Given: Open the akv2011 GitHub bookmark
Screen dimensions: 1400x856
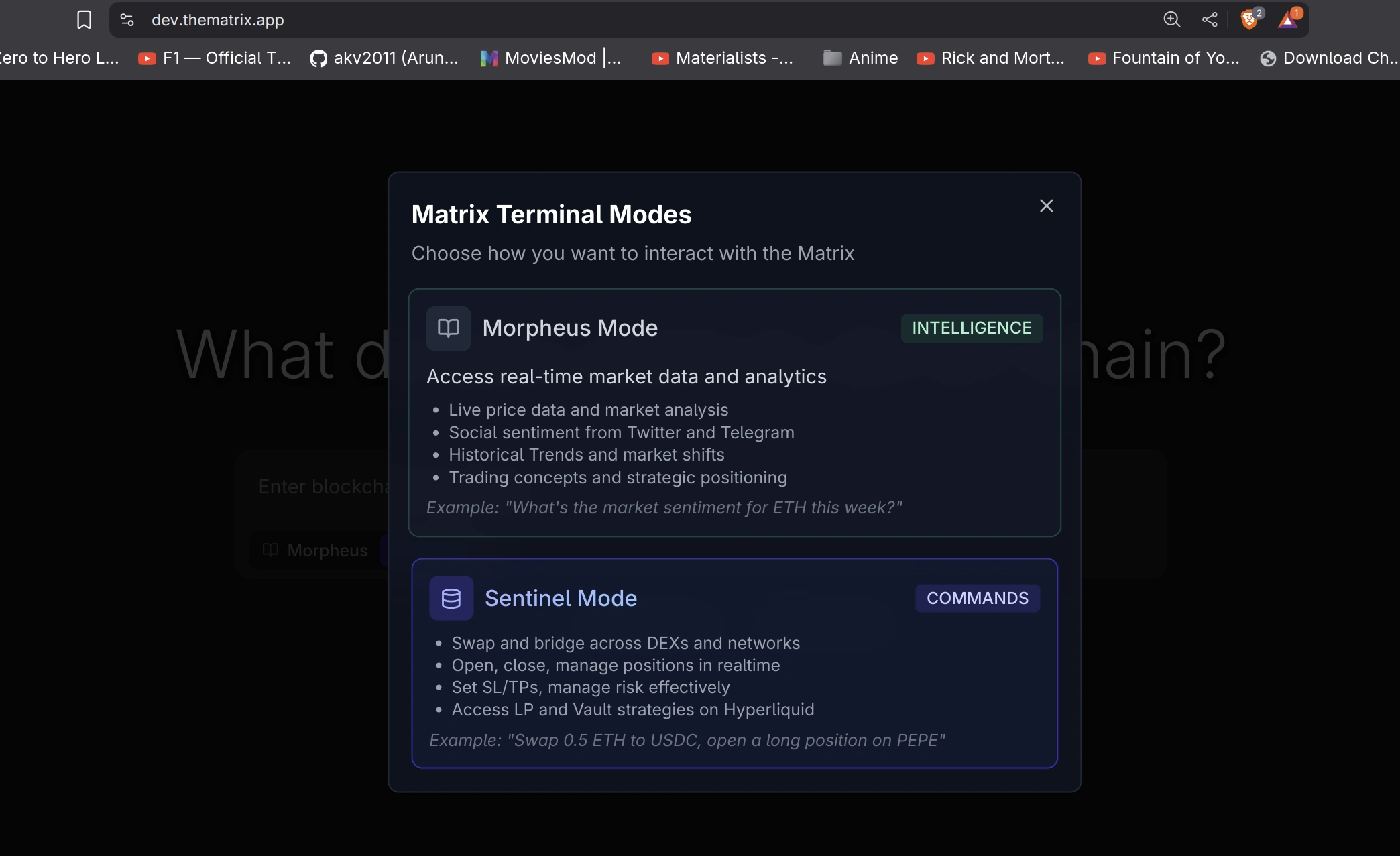Looking at the screenshot, I should coord(384,58).
